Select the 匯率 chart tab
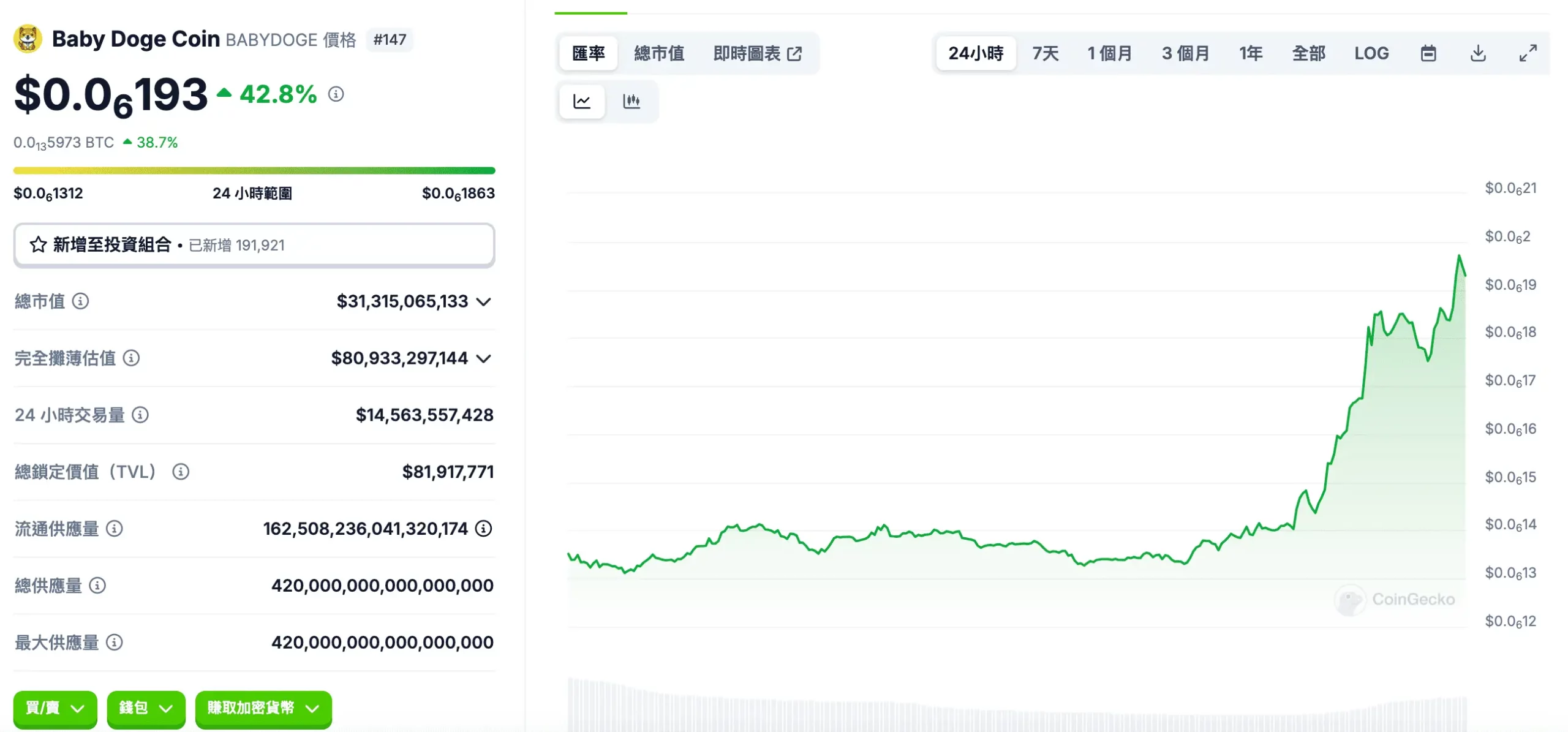The image size is (1568, 732). tap(588, 53)
